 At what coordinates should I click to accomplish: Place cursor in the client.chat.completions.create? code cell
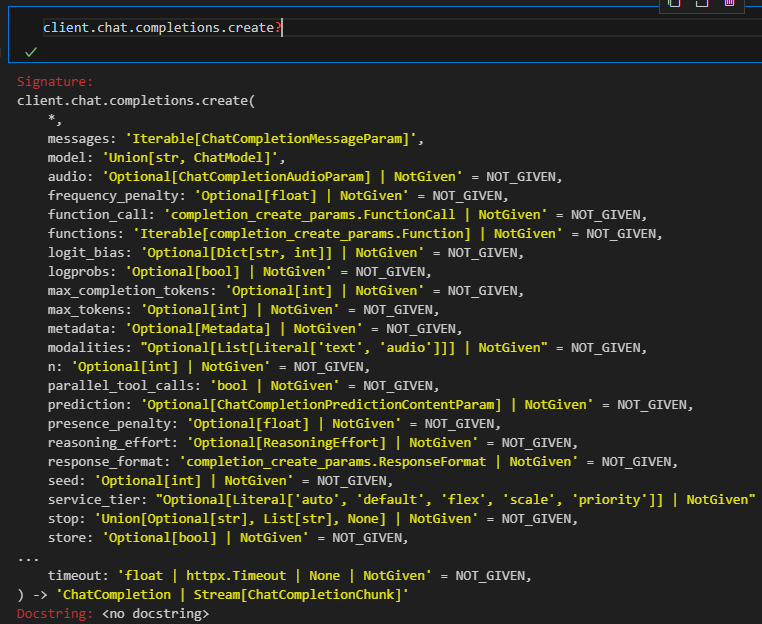[x=402, y=28]
